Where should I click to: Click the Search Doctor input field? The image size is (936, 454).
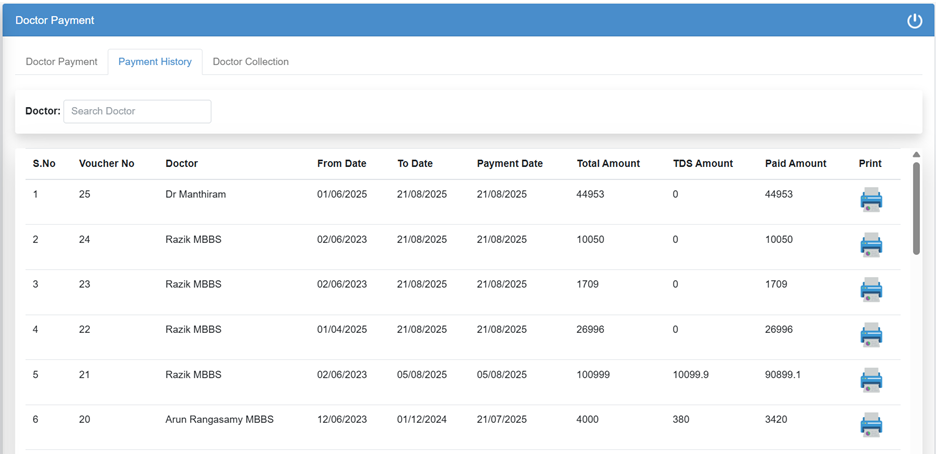coord(137,111)
